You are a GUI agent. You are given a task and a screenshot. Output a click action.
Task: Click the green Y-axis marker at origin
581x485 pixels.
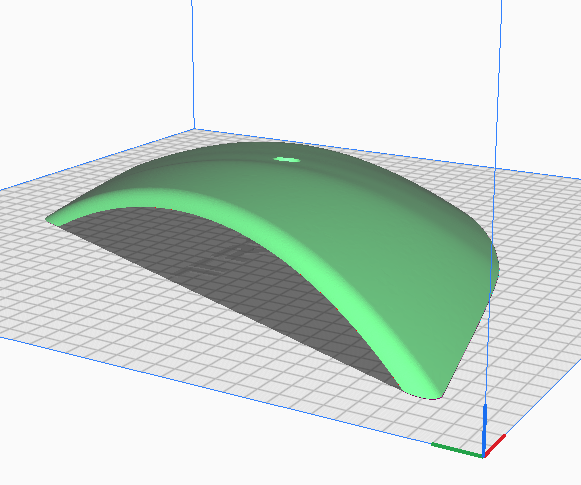pyautogui.click(x=458, y=450)
